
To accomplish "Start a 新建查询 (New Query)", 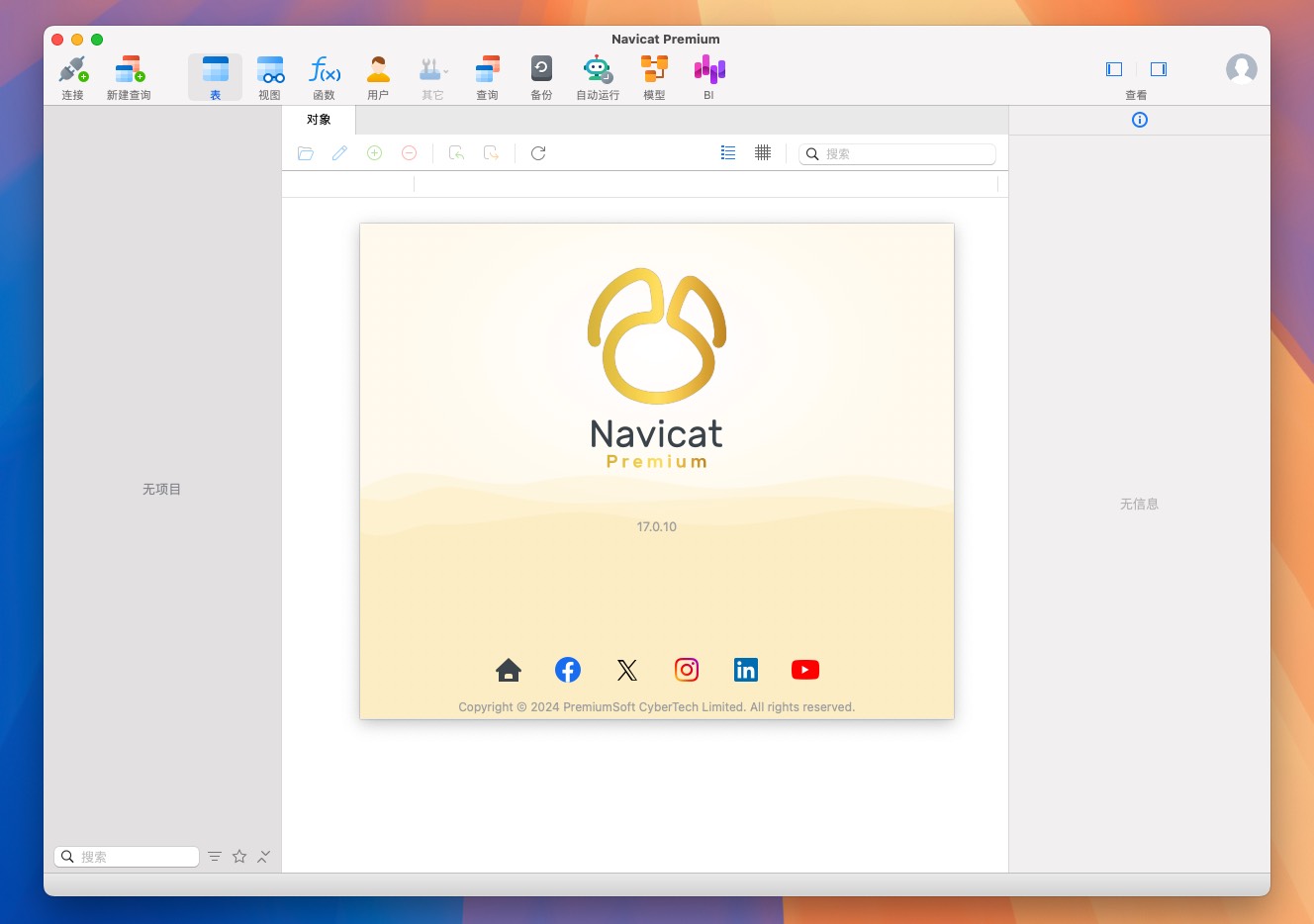I will pyautogui.click(x=129, y=77).
